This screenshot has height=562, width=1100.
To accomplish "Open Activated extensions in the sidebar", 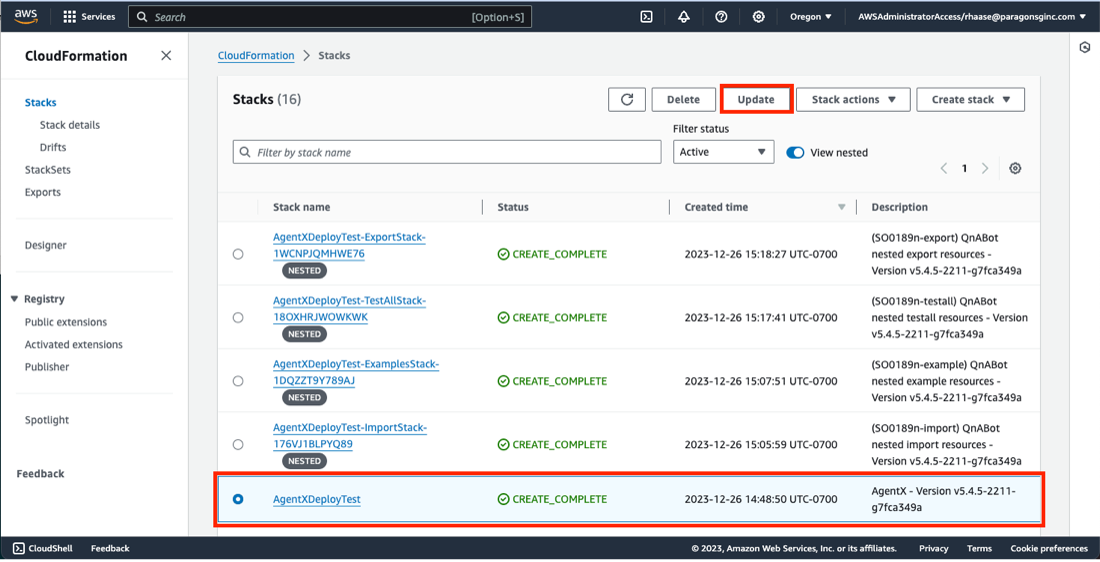I will point(74,344).
